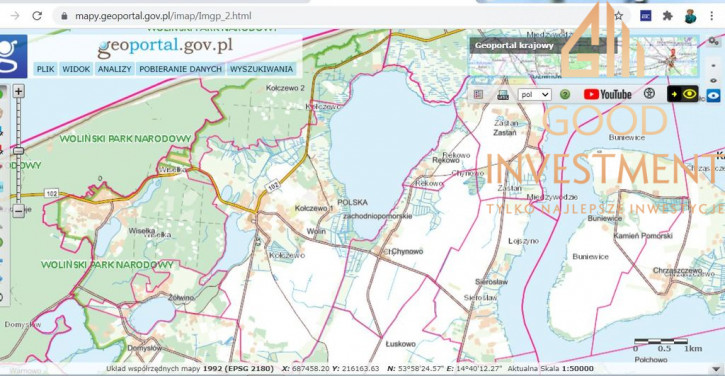Open the PLIK menu
The image size is (725, 376).
[x=45, y=69]
